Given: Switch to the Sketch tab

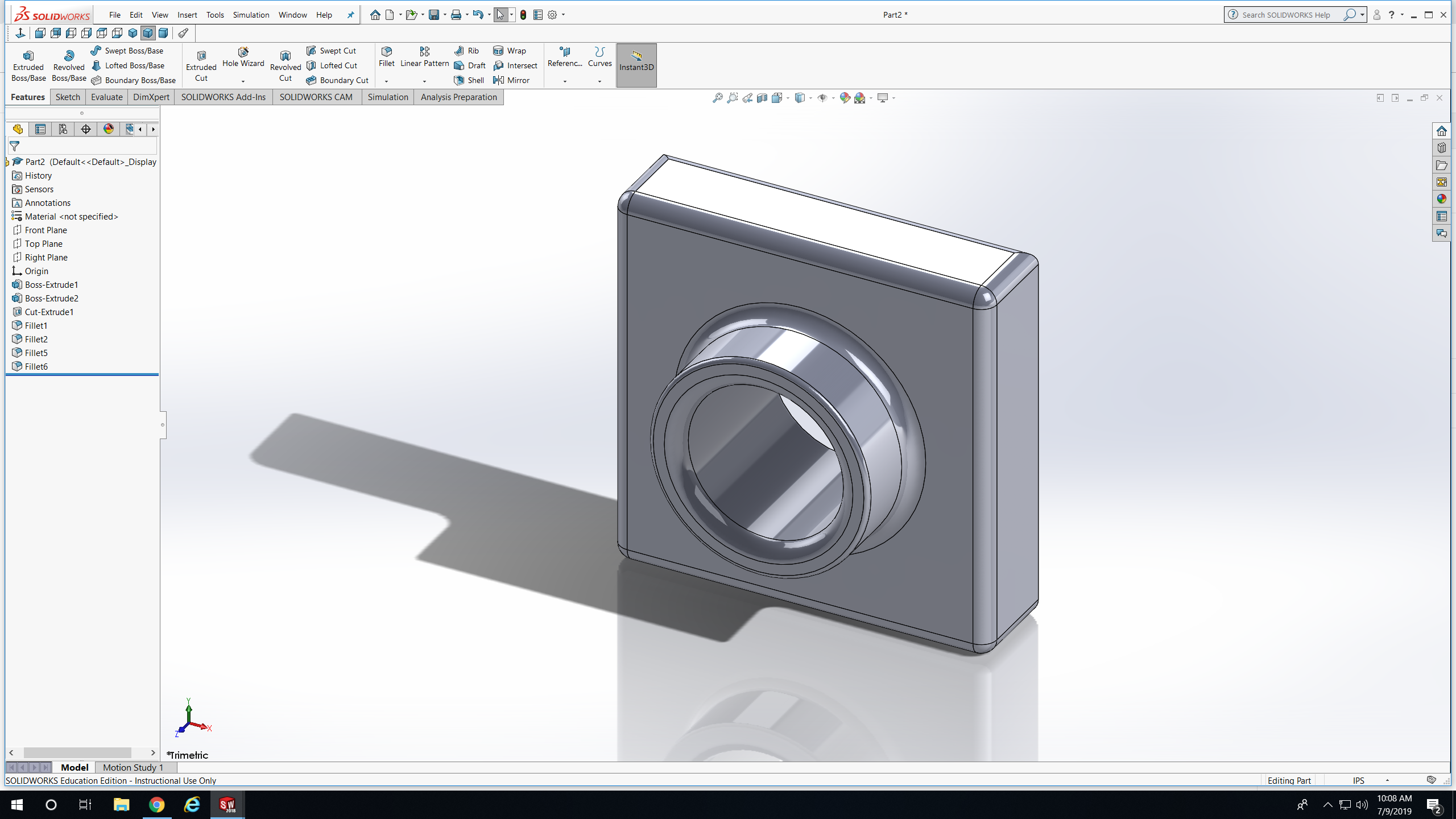Looking at the screenshot, I should 68,97.
